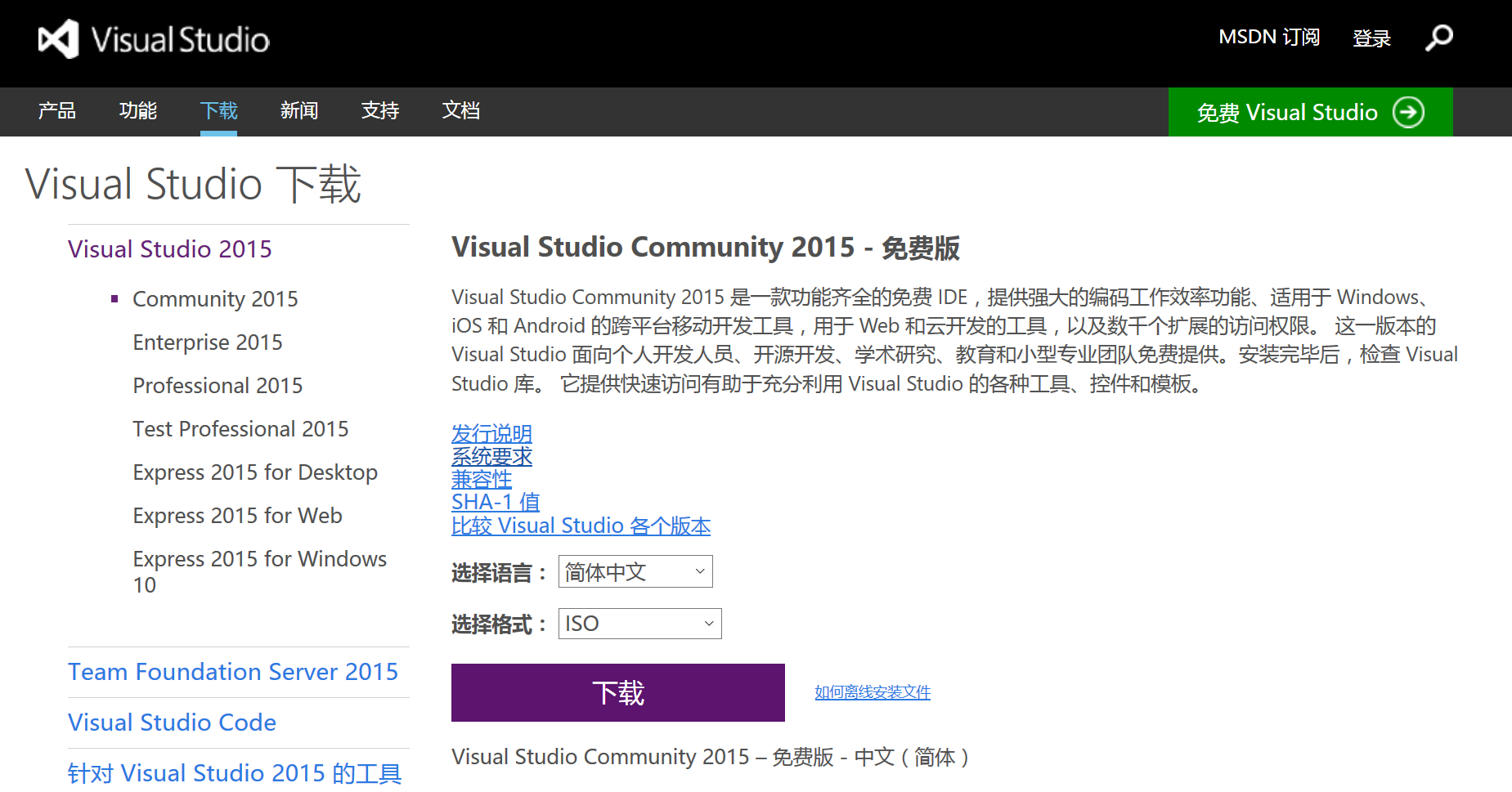Select the 新闻 navigation item

[299, 110]
